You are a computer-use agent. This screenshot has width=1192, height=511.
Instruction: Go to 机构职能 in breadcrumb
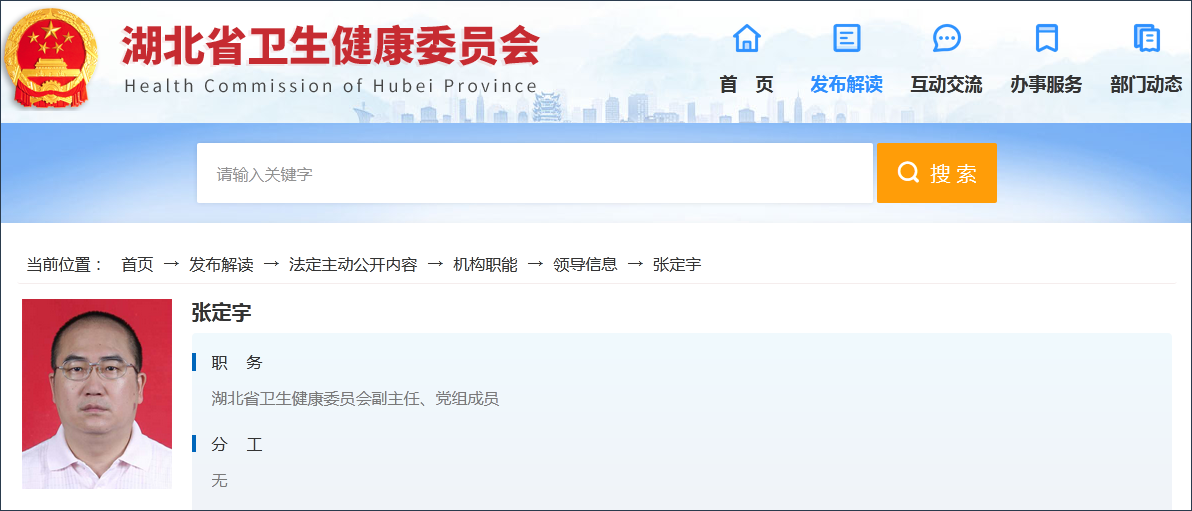[x=485, y=265]
